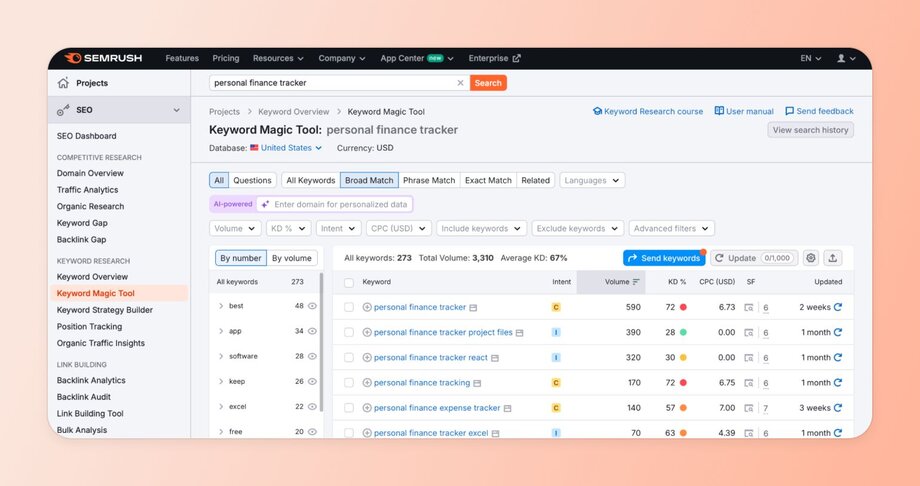The image size is (920, 486).
Task: Click yellow KD dot in tracker react row
Action: click(x=683, y=357)
